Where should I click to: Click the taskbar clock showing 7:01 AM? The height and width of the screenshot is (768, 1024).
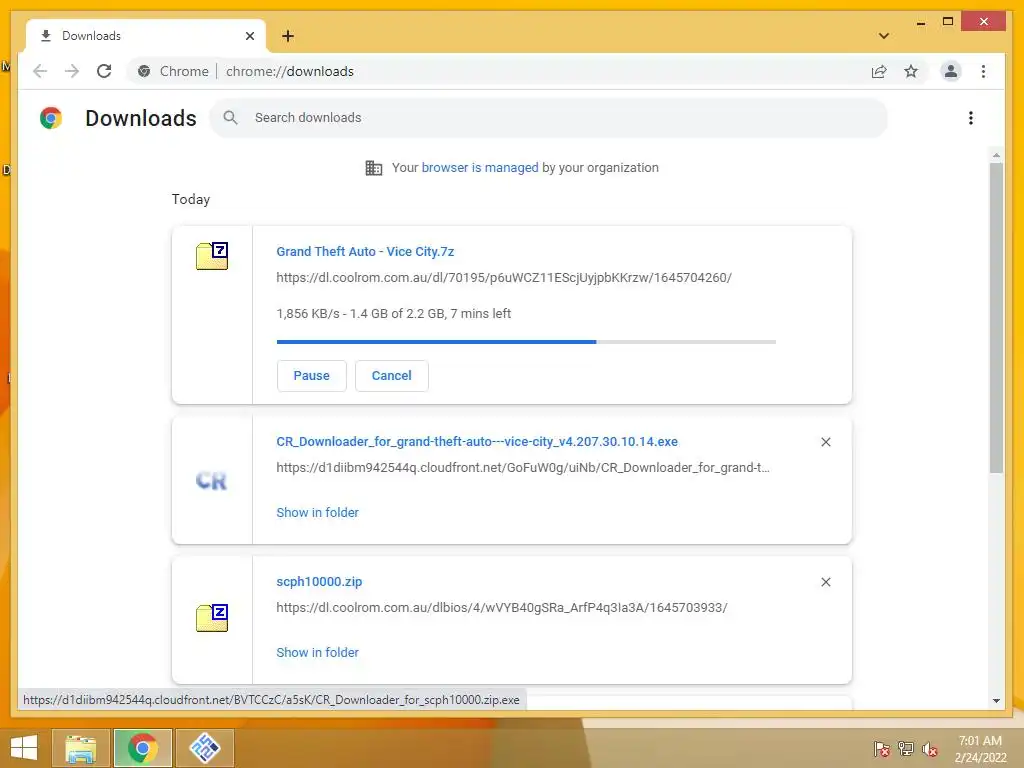coord(980,749)
